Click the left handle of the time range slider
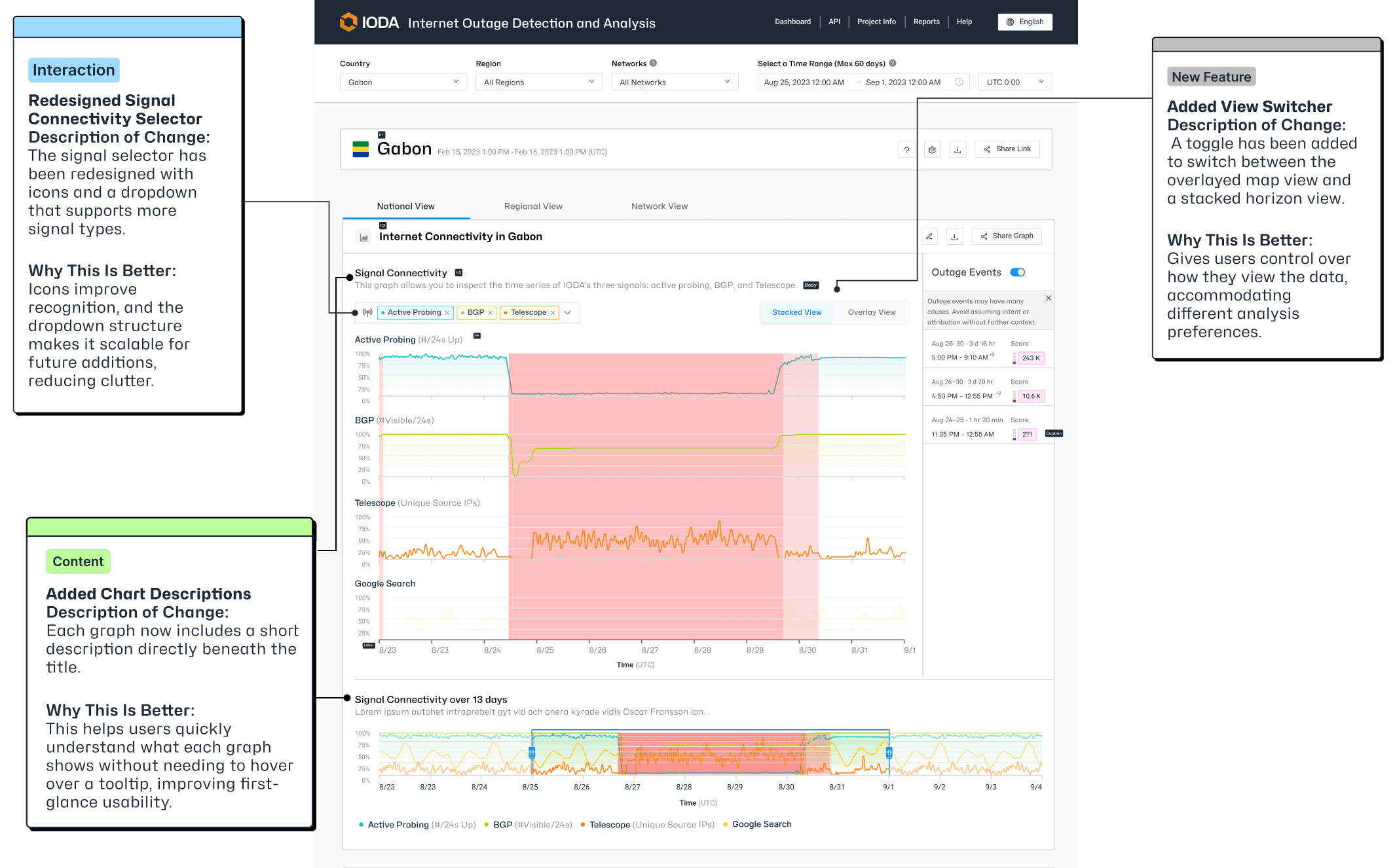Screen dimensions: 1395x868 point(532,753)
